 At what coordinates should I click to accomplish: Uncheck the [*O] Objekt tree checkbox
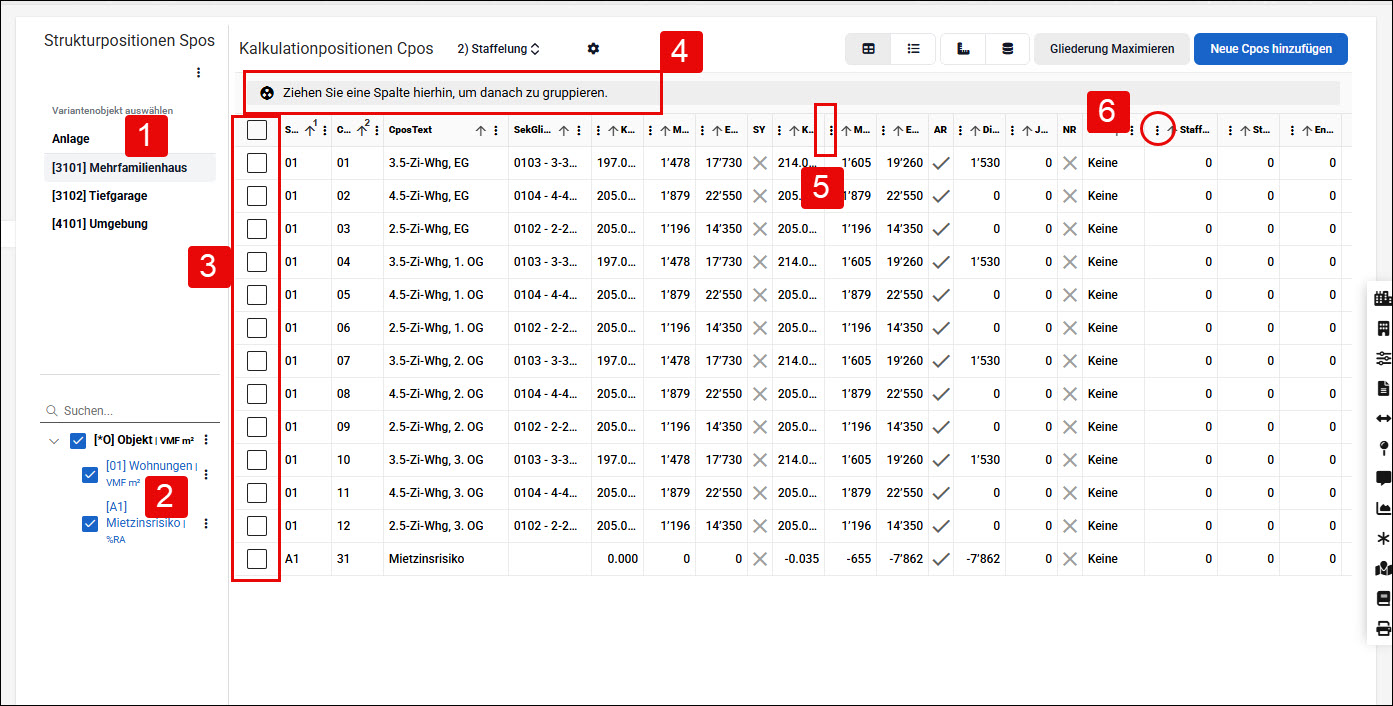click(78, 440)
